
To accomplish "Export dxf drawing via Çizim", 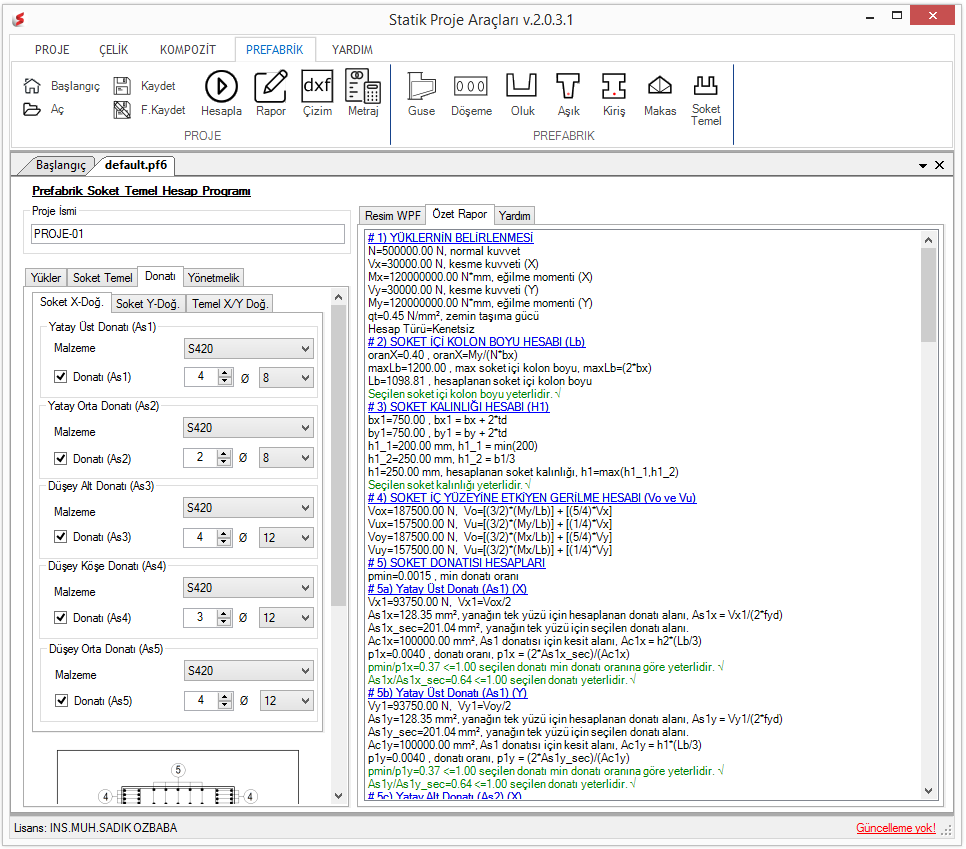I will [x=317, y=93].
